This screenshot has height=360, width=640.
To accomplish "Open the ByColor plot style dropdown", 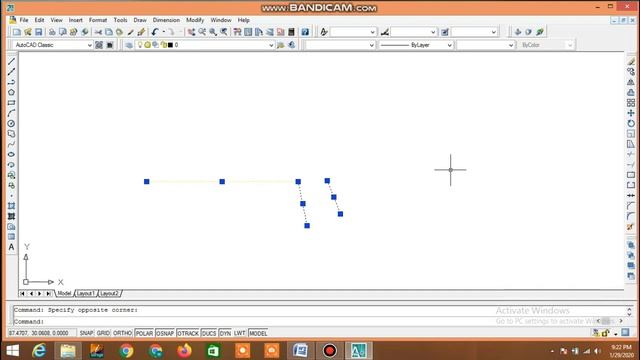I will coord(547,45).
